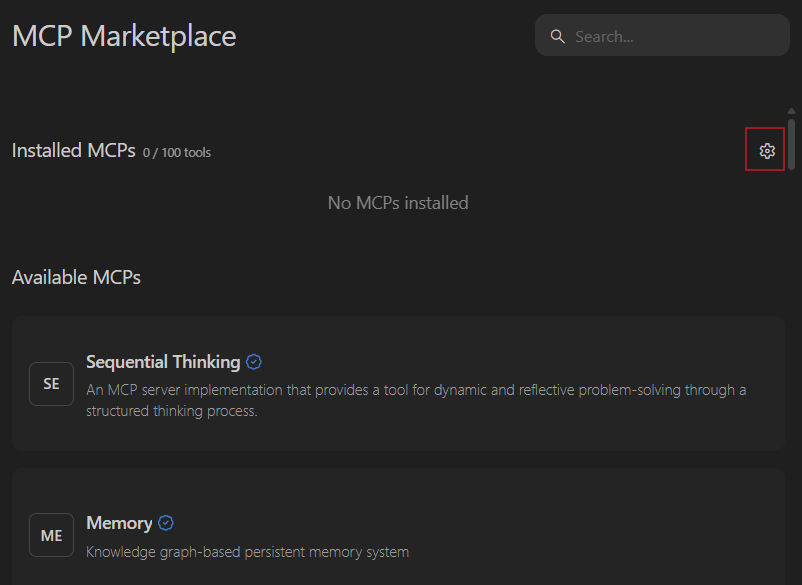Click Sequential Thinking verified badge

pos(254,362)
